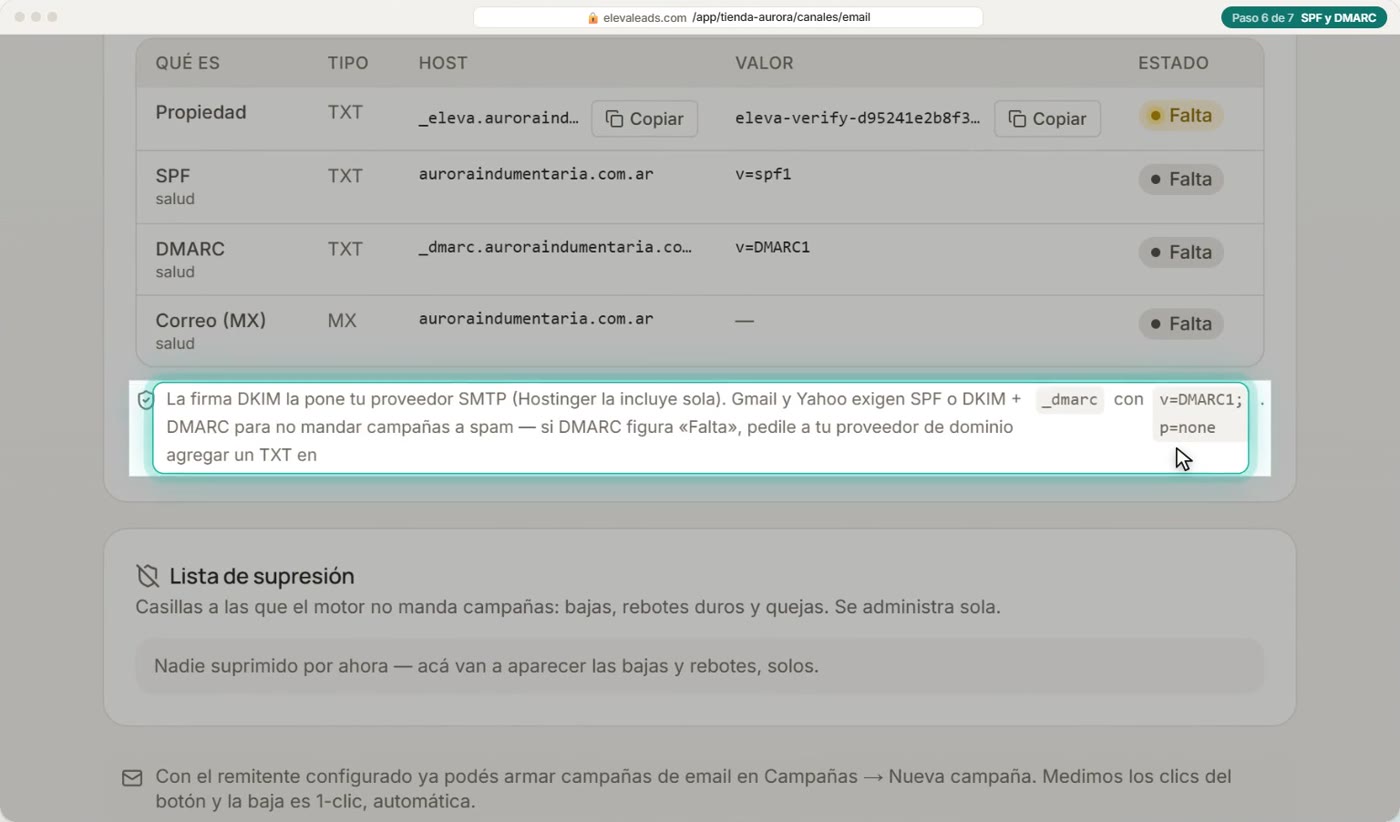The height and width of the screenshot is (822, 1400).
Task: Click the MX row host auroraindumentaria.com.ar
Action: (536, 318)
